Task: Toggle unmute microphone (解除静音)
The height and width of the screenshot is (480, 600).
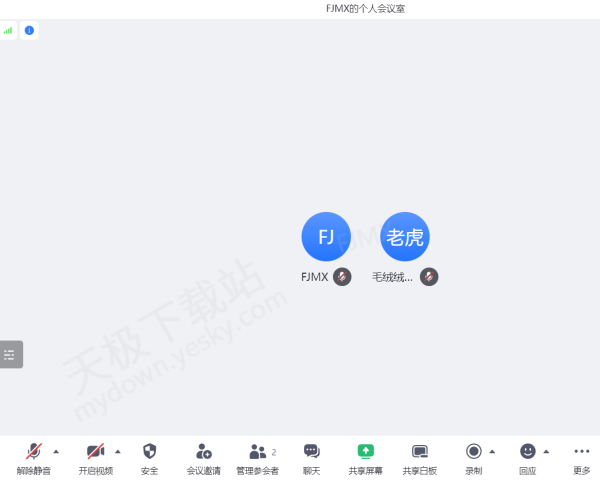Action: pos(34,451)
